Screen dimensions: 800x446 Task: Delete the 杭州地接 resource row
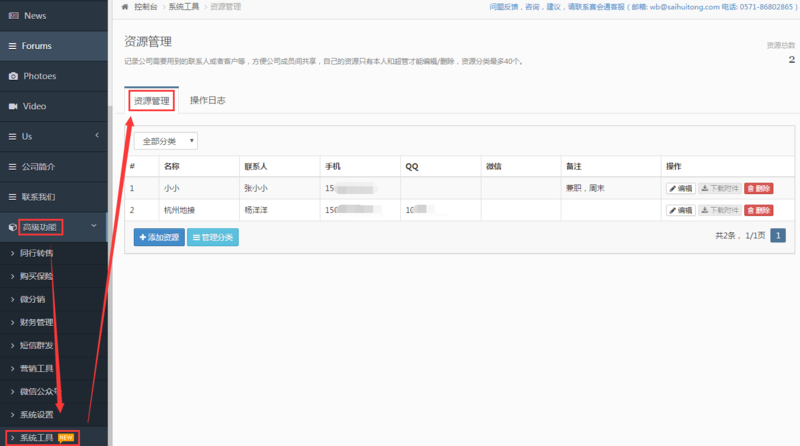click(x=758, y=210)
